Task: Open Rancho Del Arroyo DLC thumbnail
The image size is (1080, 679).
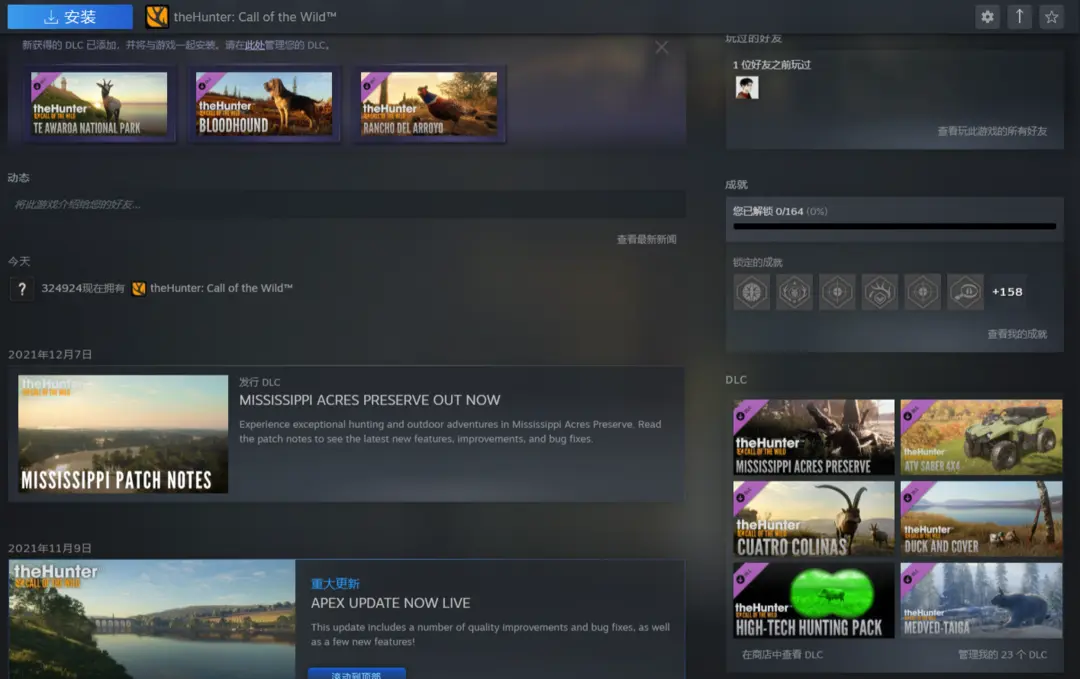Action: click(429, 104)
